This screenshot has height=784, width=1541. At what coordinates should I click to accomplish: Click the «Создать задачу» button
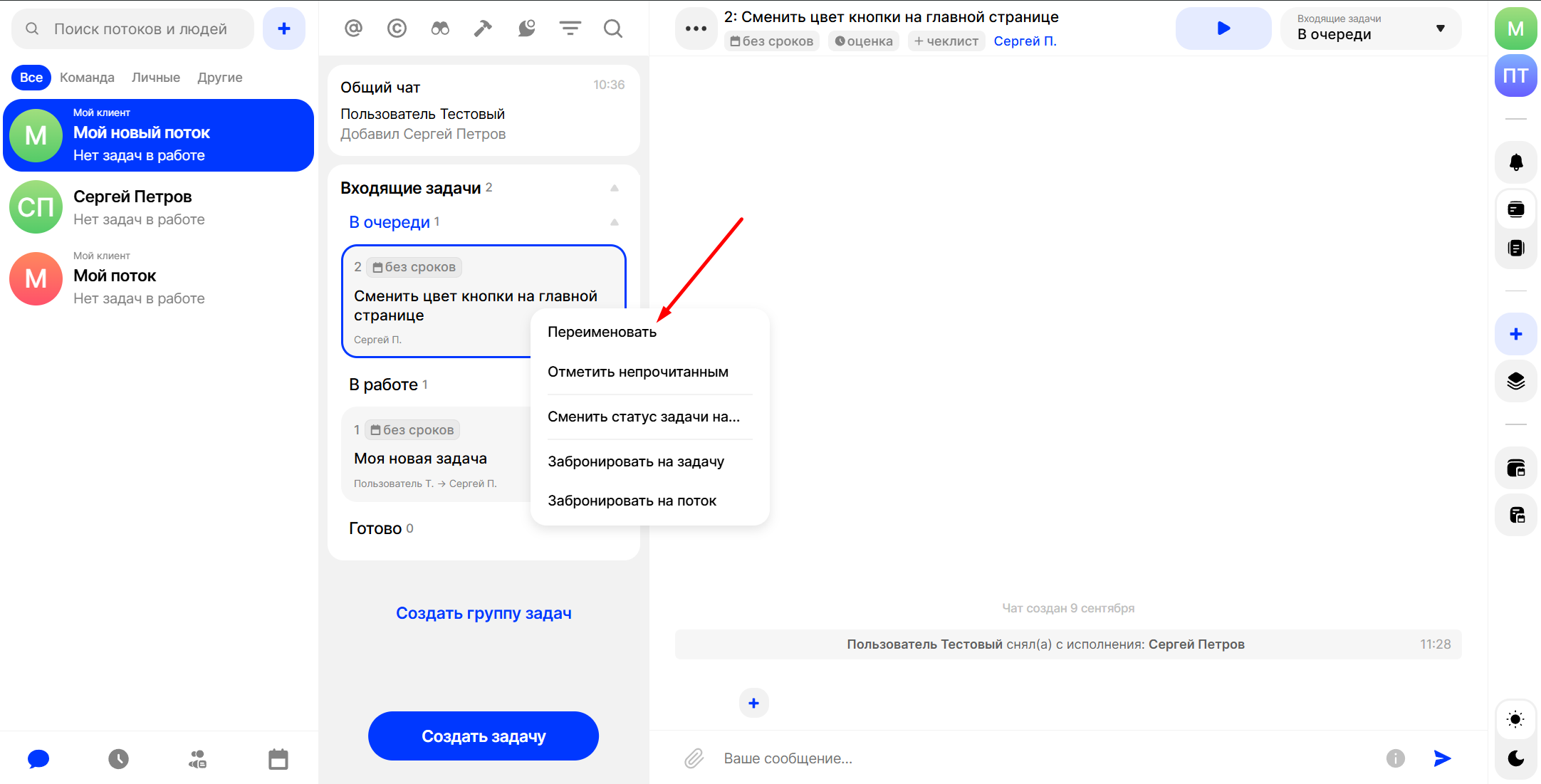(x=483, y=736)
